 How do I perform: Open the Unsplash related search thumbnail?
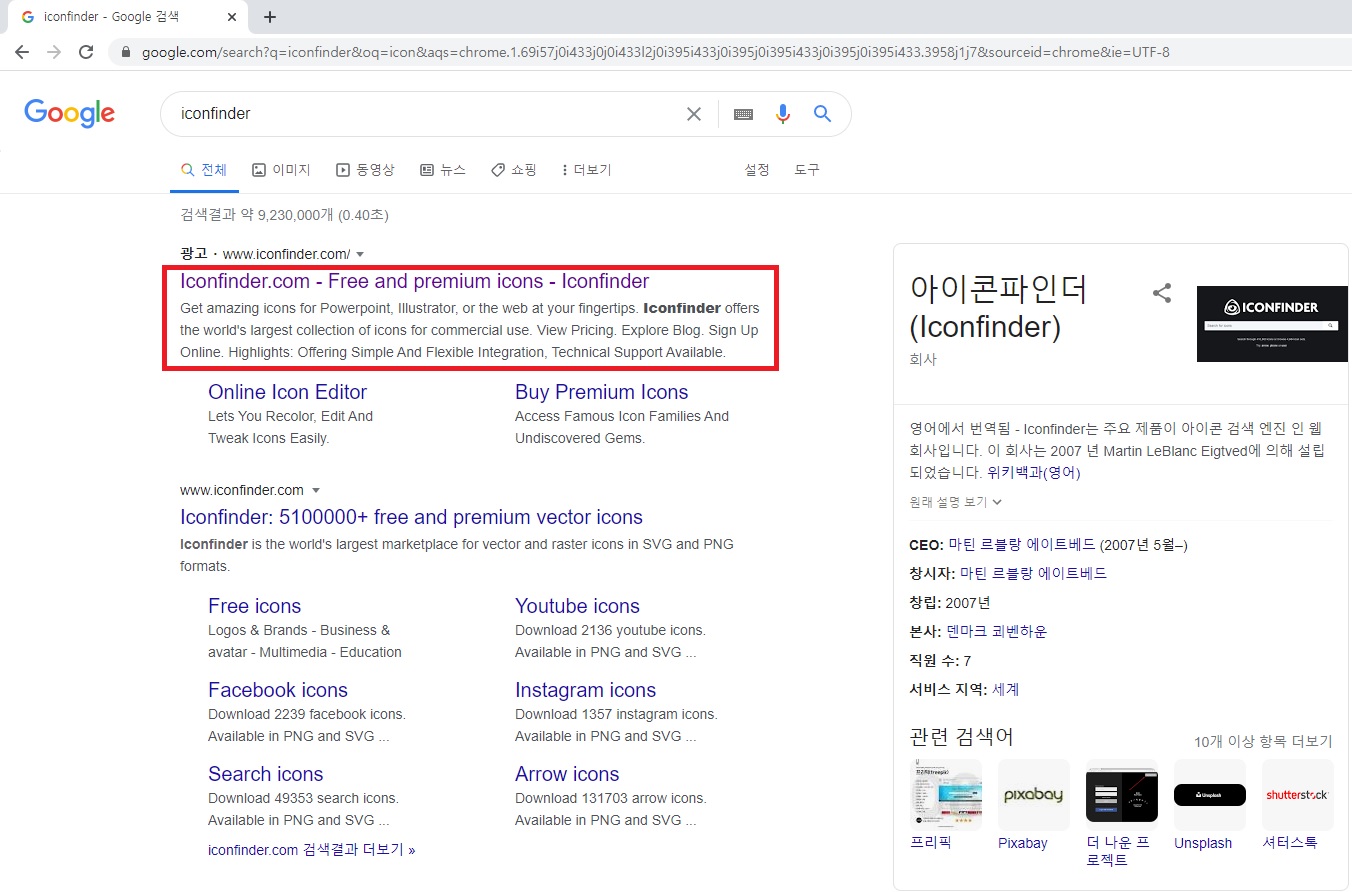pyautogui.click(x=1210, y=795)
